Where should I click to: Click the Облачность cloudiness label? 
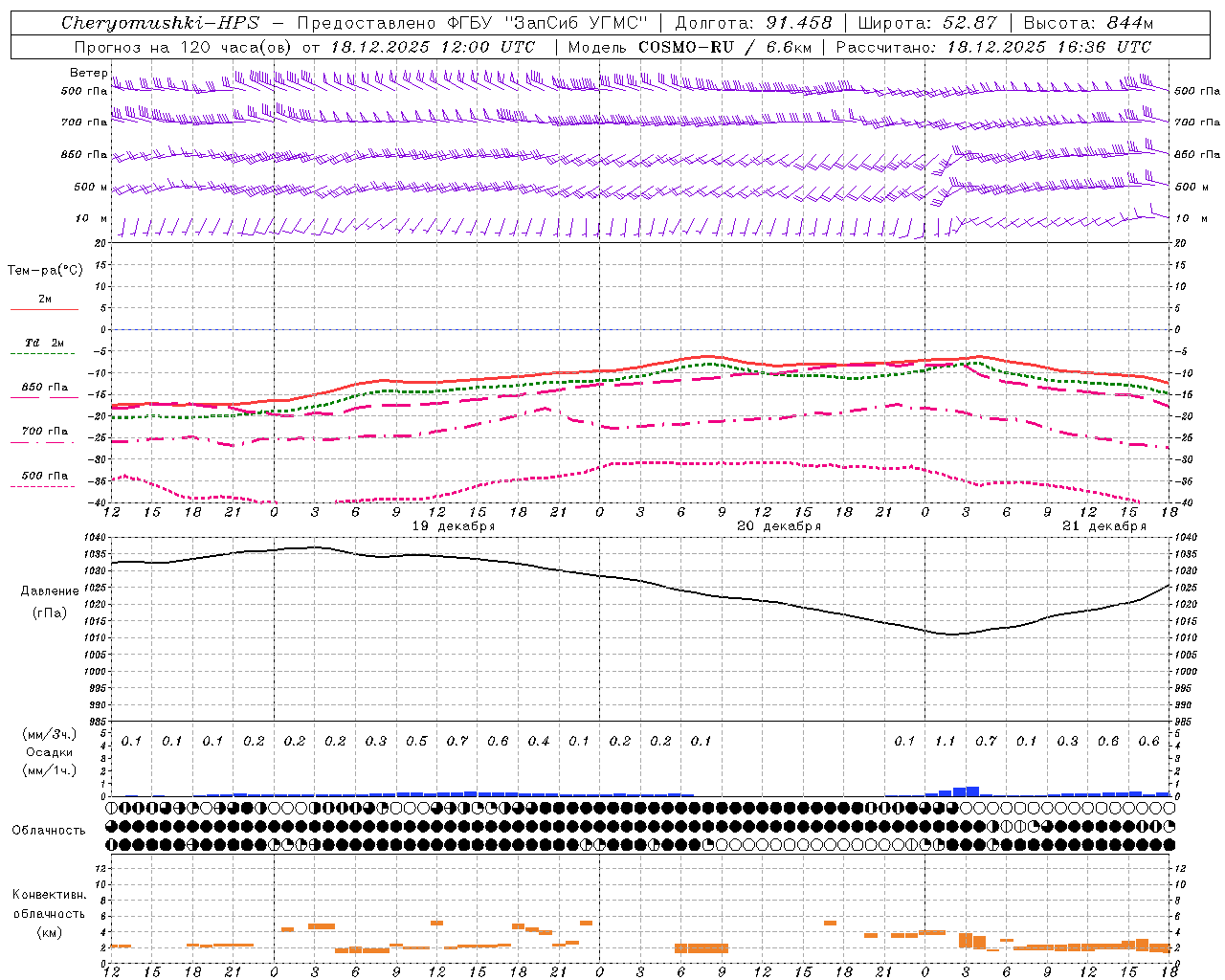pyautogui.click(x=49, y=830)
